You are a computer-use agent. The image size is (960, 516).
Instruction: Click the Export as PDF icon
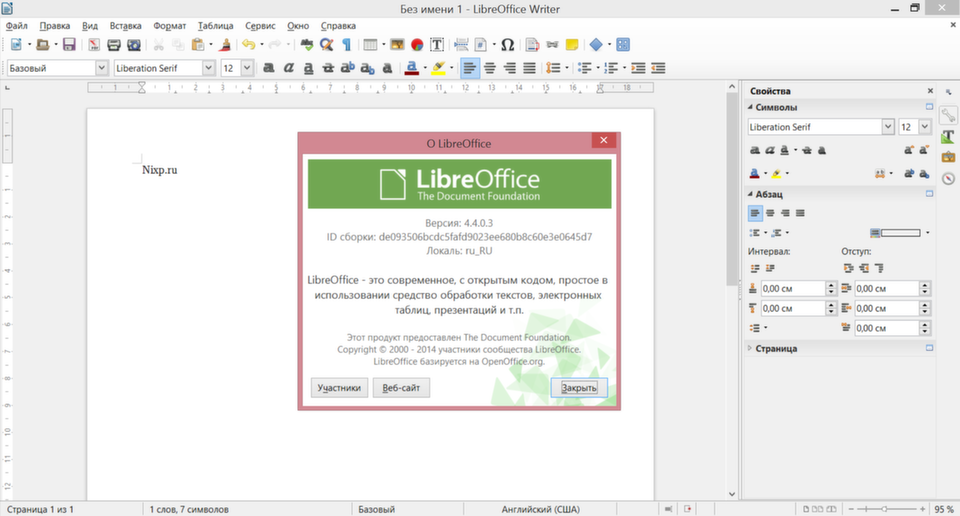pyautogui.click(x=94, y=45)
